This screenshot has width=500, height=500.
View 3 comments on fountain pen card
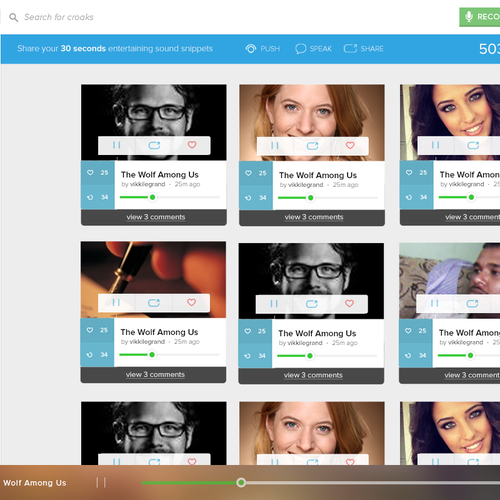155,375
